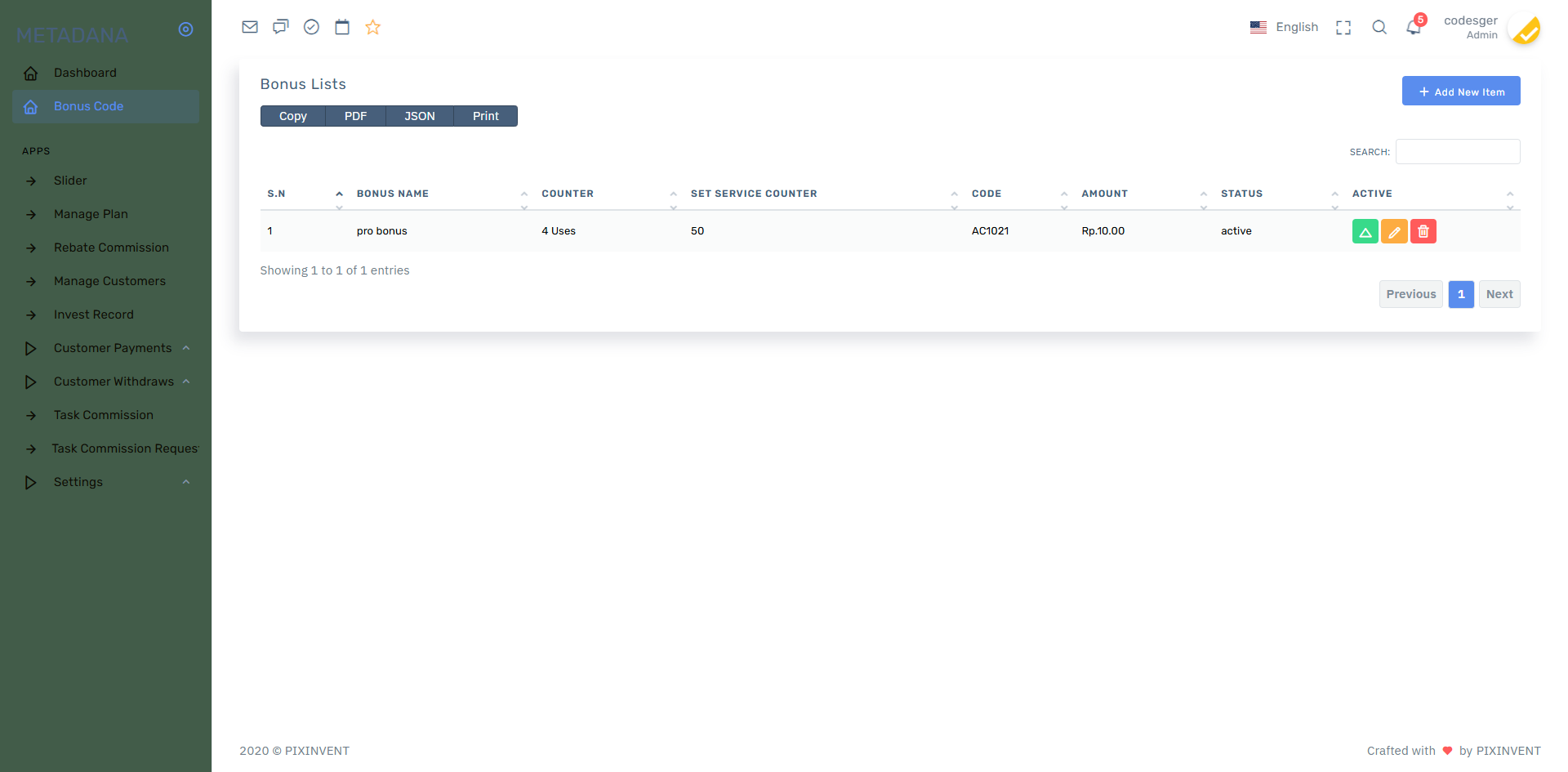This screenshot has width=1568, height=772.
Task: Click the bookmark star icon
Action: [373, 27]
